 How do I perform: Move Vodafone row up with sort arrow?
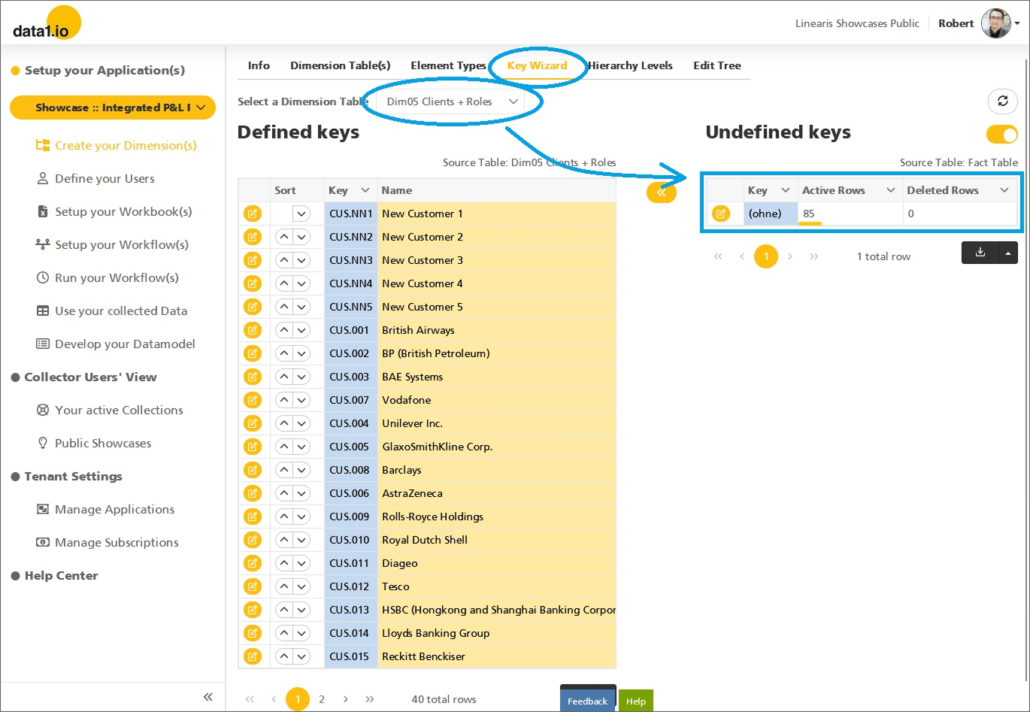coord(284,400)
